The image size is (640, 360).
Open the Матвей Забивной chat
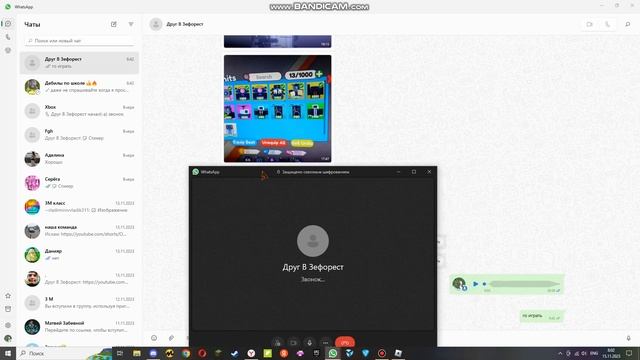(80, 327)
